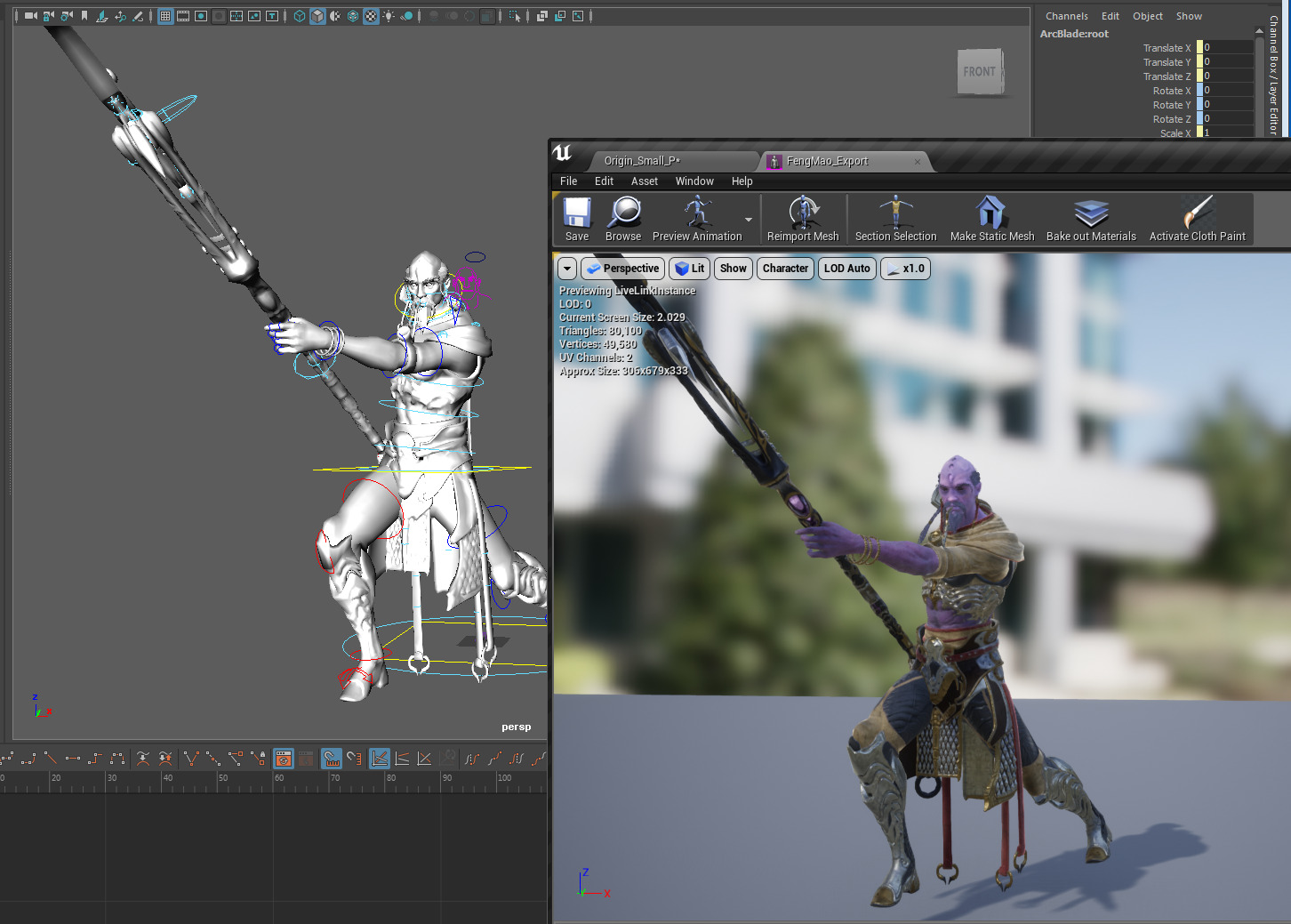
Task: Click the Show viewport button
Action: (733, 269)
